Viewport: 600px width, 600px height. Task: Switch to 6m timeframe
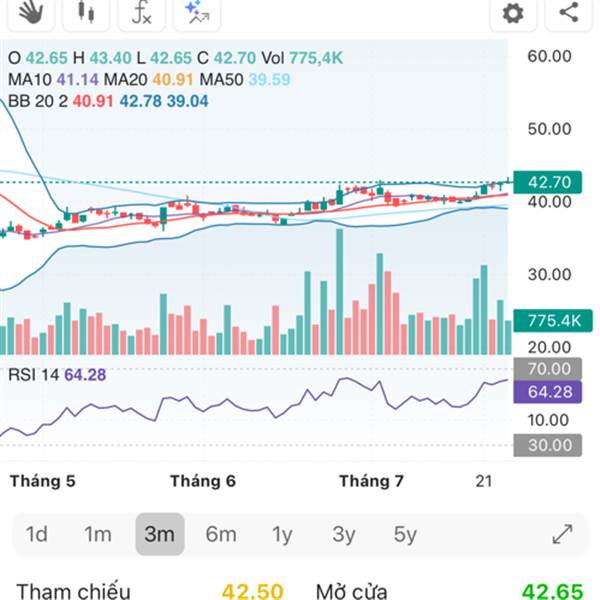pyautogui.click(x=221, y=534)
